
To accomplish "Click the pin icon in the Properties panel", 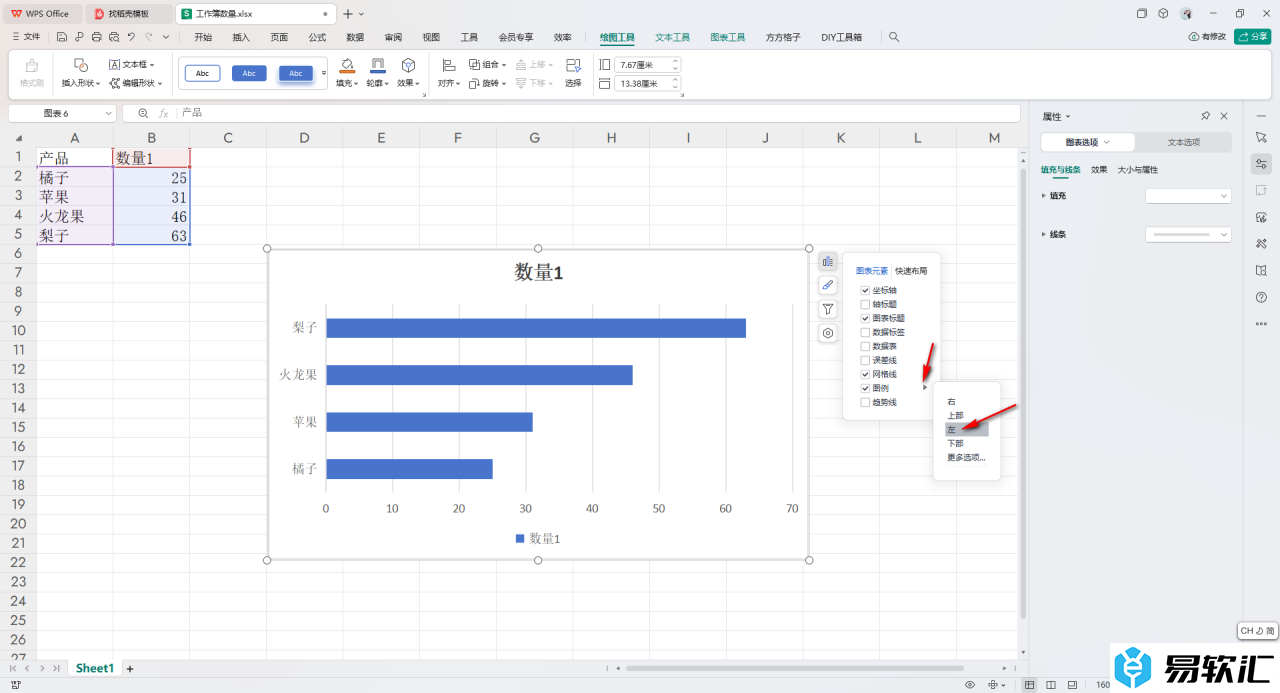I will 1206,116.
